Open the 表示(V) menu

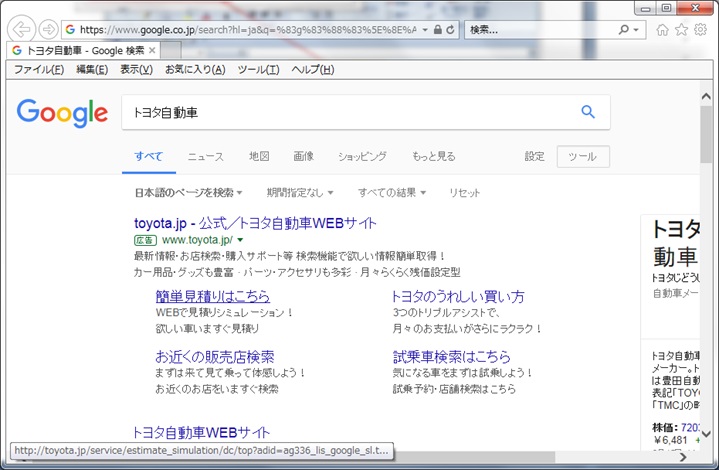(136, 70)
